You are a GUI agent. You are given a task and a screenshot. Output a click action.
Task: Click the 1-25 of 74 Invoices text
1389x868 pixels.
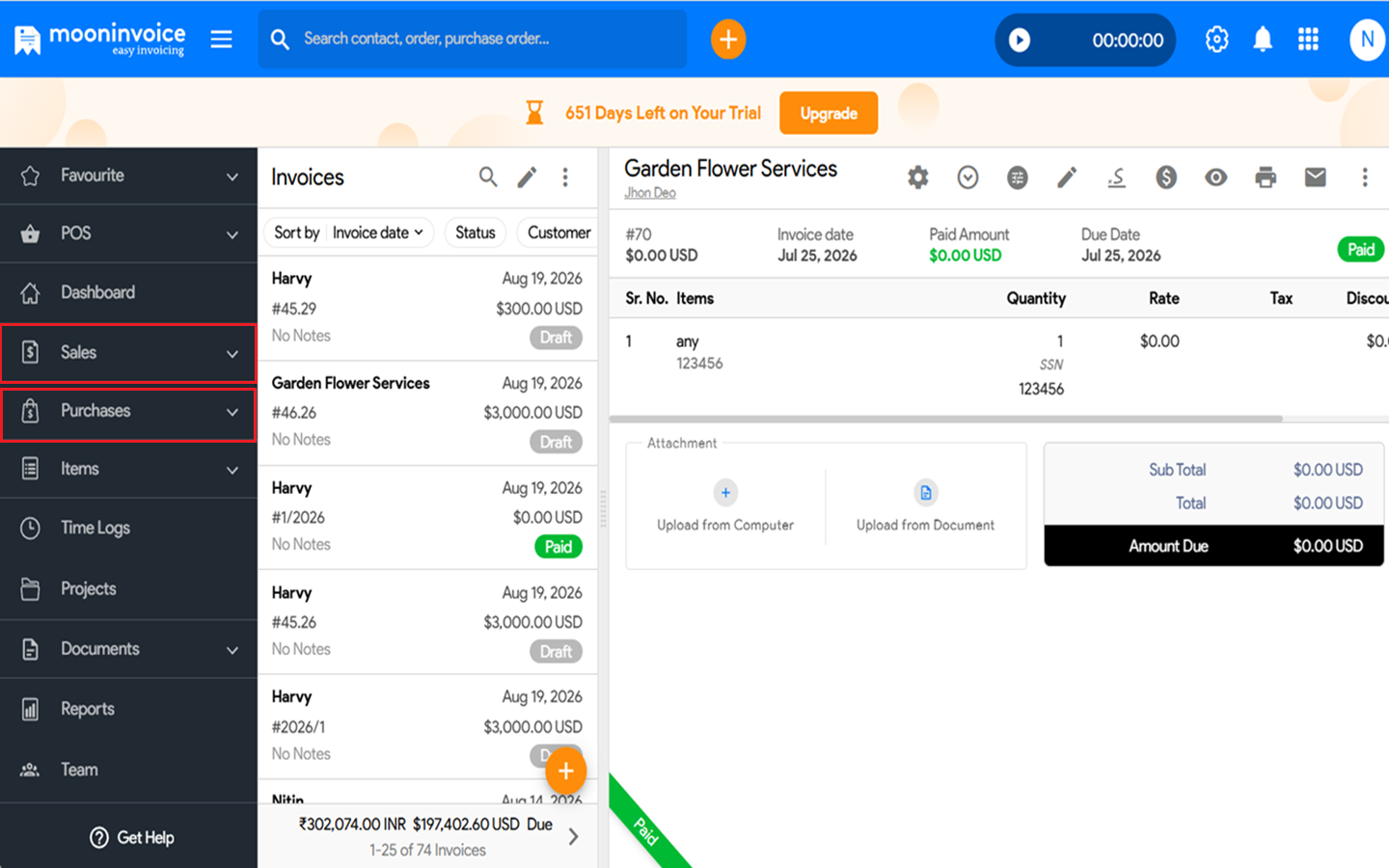tap(427, 851)
